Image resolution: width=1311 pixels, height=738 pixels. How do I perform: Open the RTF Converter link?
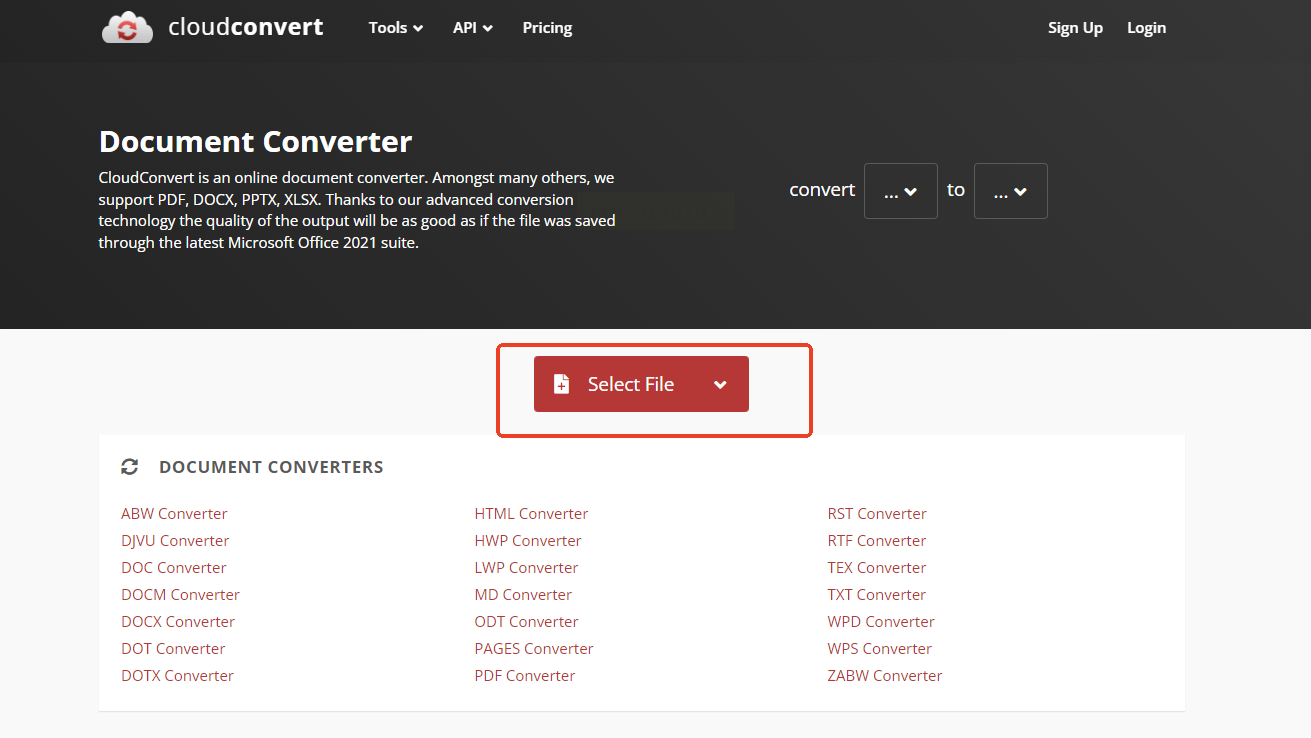pos(877,541)
